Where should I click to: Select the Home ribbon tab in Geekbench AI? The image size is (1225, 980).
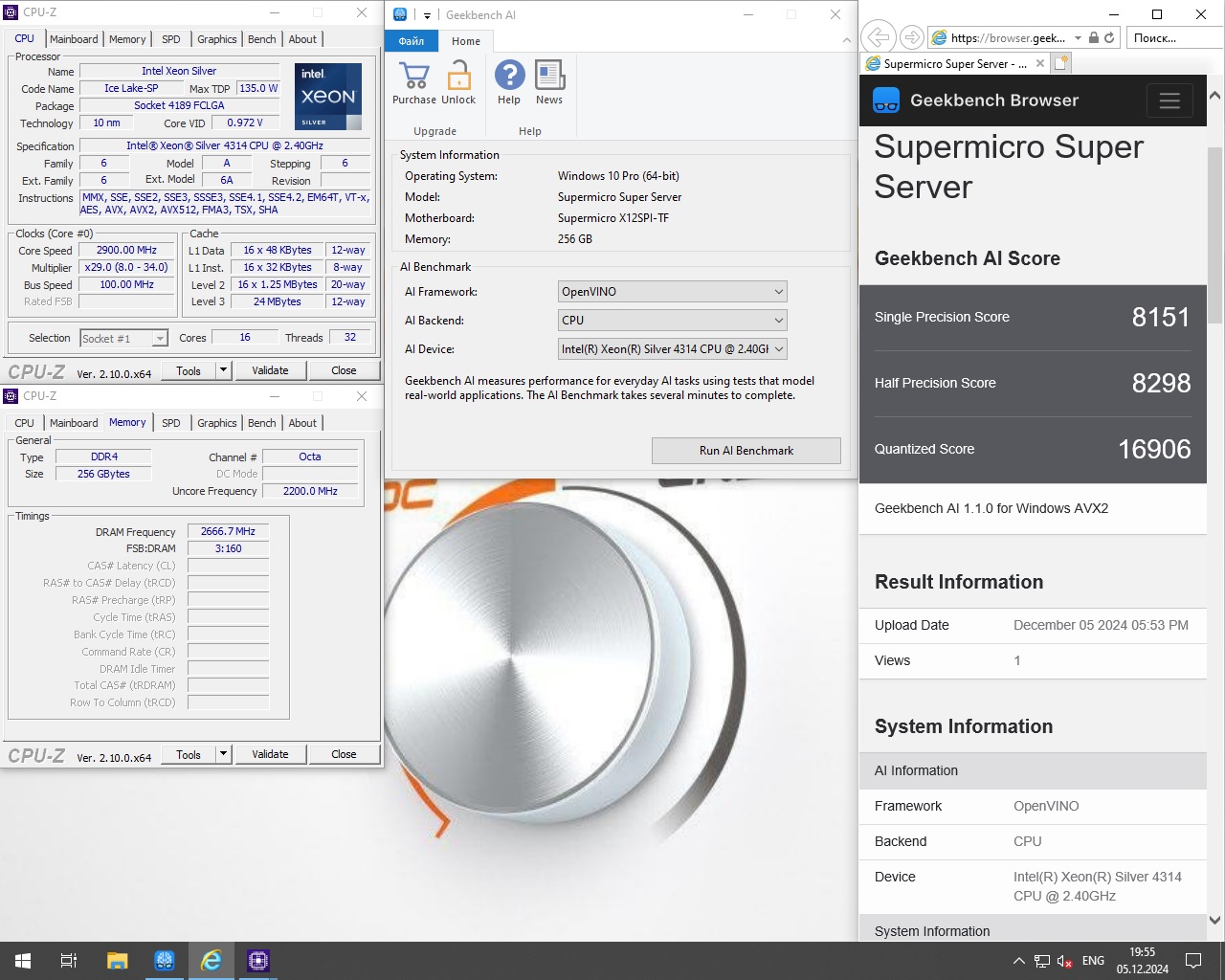466,41
